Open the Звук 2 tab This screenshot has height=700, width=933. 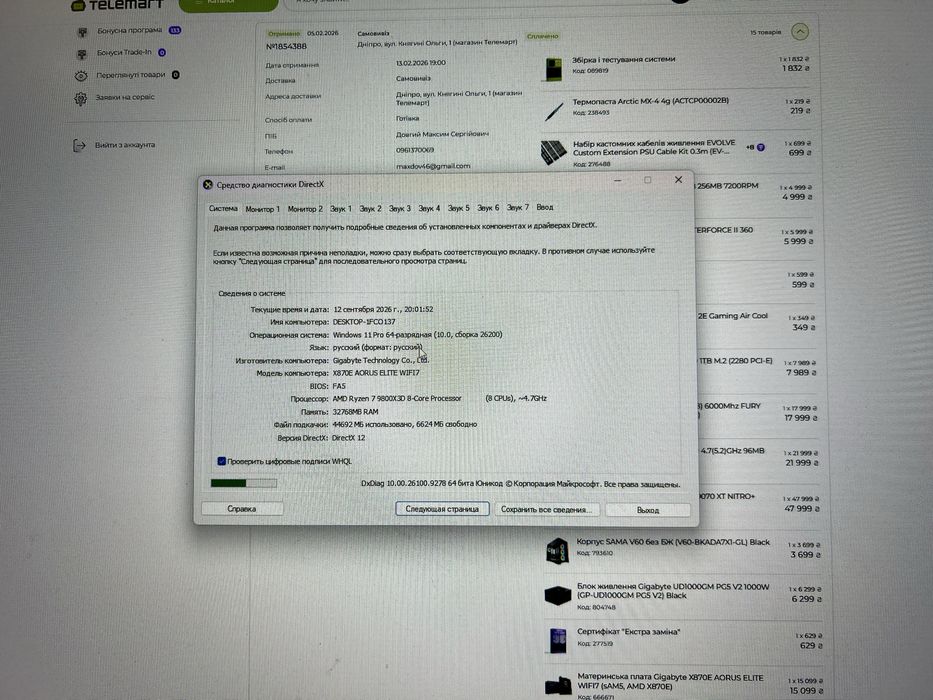[371, 209]
